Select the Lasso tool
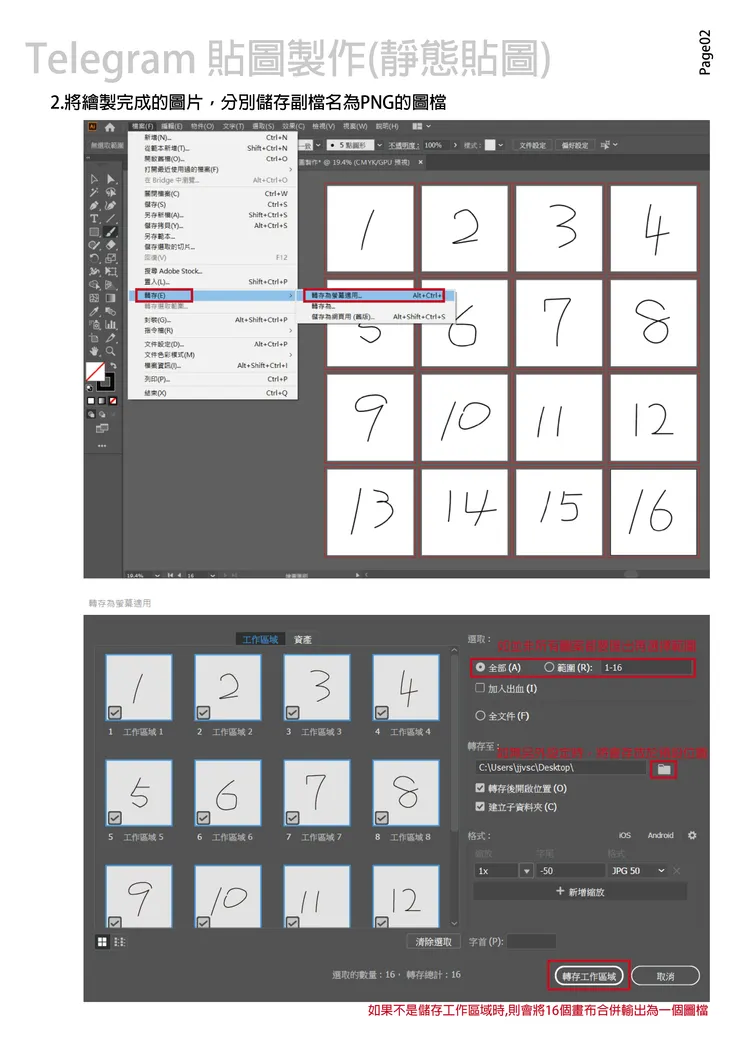Screen dimensions: 740x1046 (x=110, y=192)
